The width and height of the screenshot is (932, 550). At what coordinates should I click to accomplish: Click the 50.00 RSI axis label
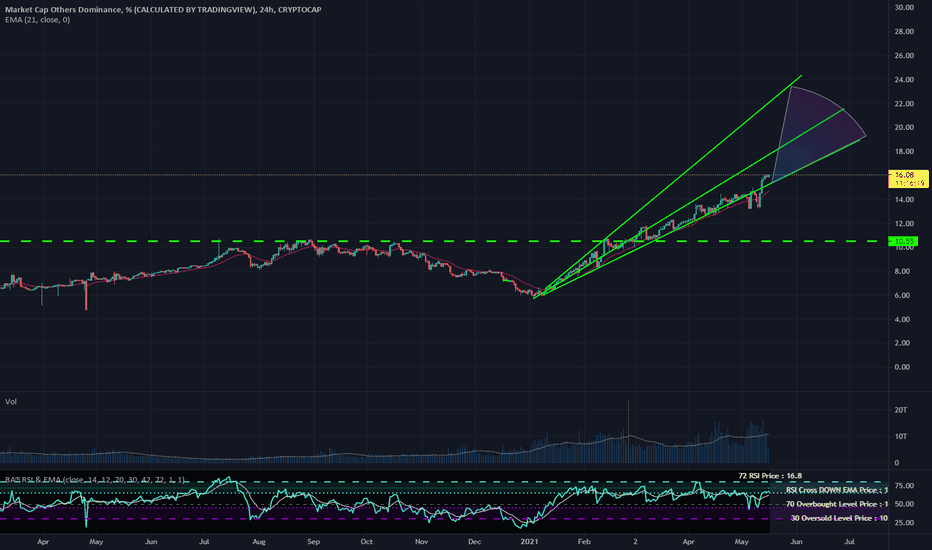904,504
